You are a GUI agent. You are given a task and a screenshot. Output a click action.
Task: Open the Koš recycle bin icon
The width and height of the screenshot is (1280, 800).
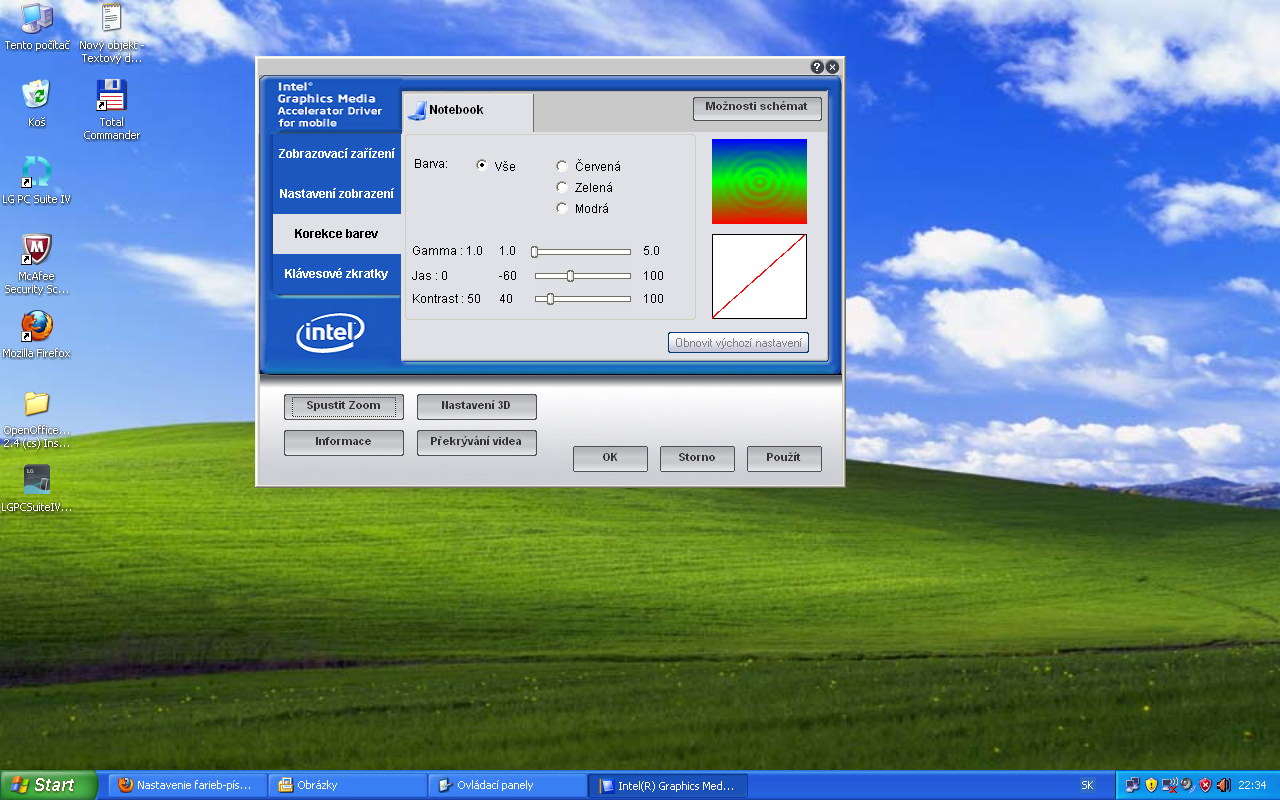[37, 96]
